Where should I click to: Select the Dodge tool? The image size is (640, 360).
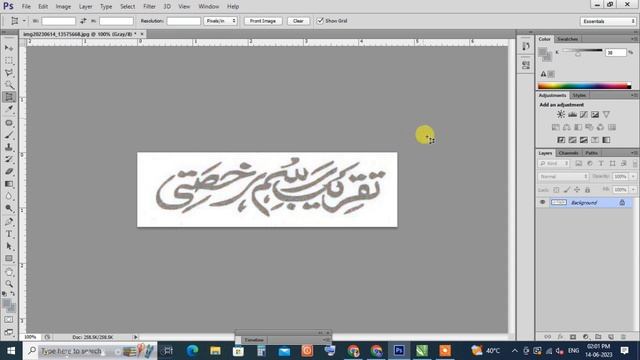click(9, 209)
